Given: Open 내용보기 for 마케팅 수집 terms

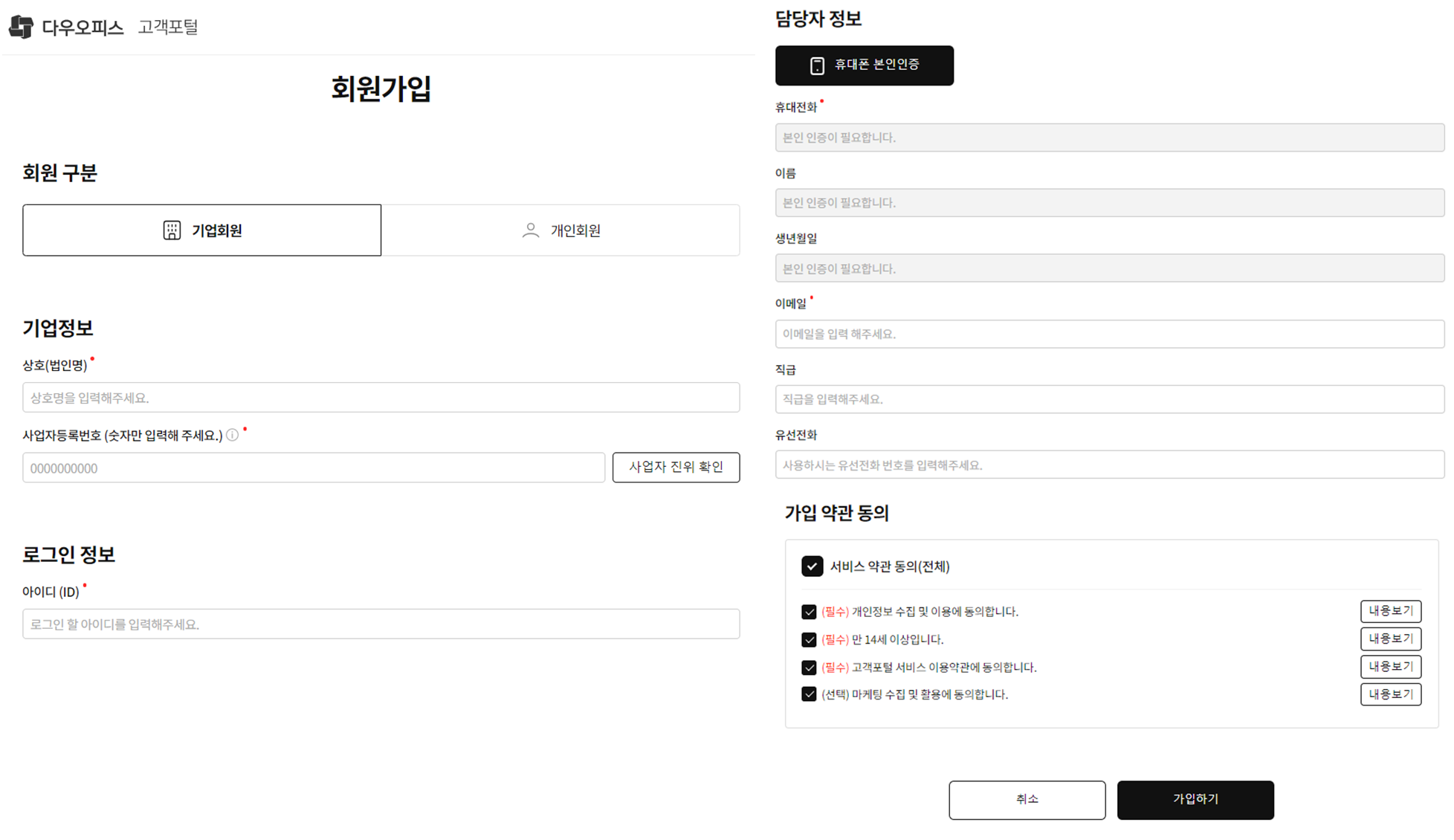Looking at the screenshot, I should 1390,694.
